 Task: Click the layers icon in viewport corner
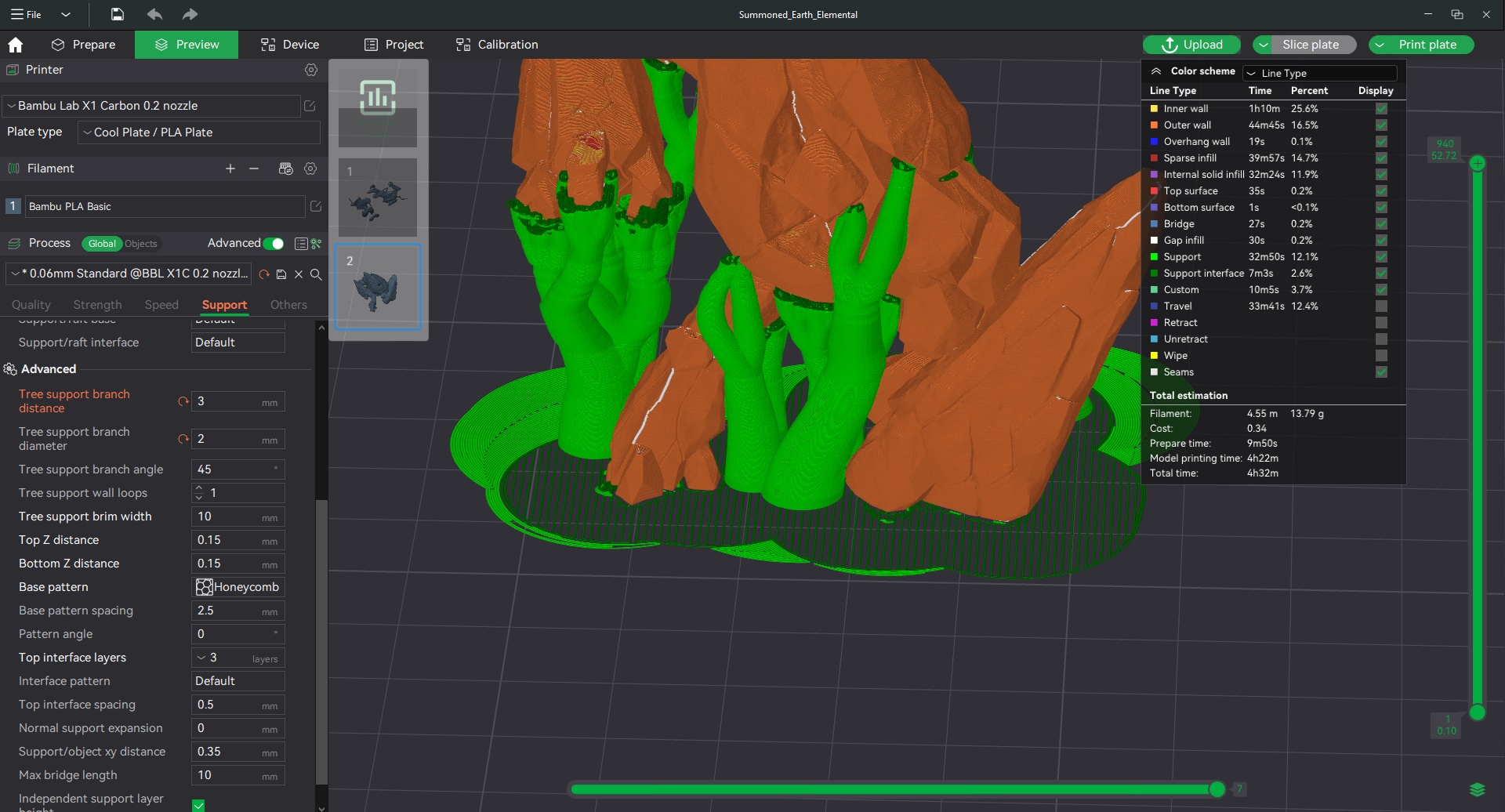pos(1478,789)
